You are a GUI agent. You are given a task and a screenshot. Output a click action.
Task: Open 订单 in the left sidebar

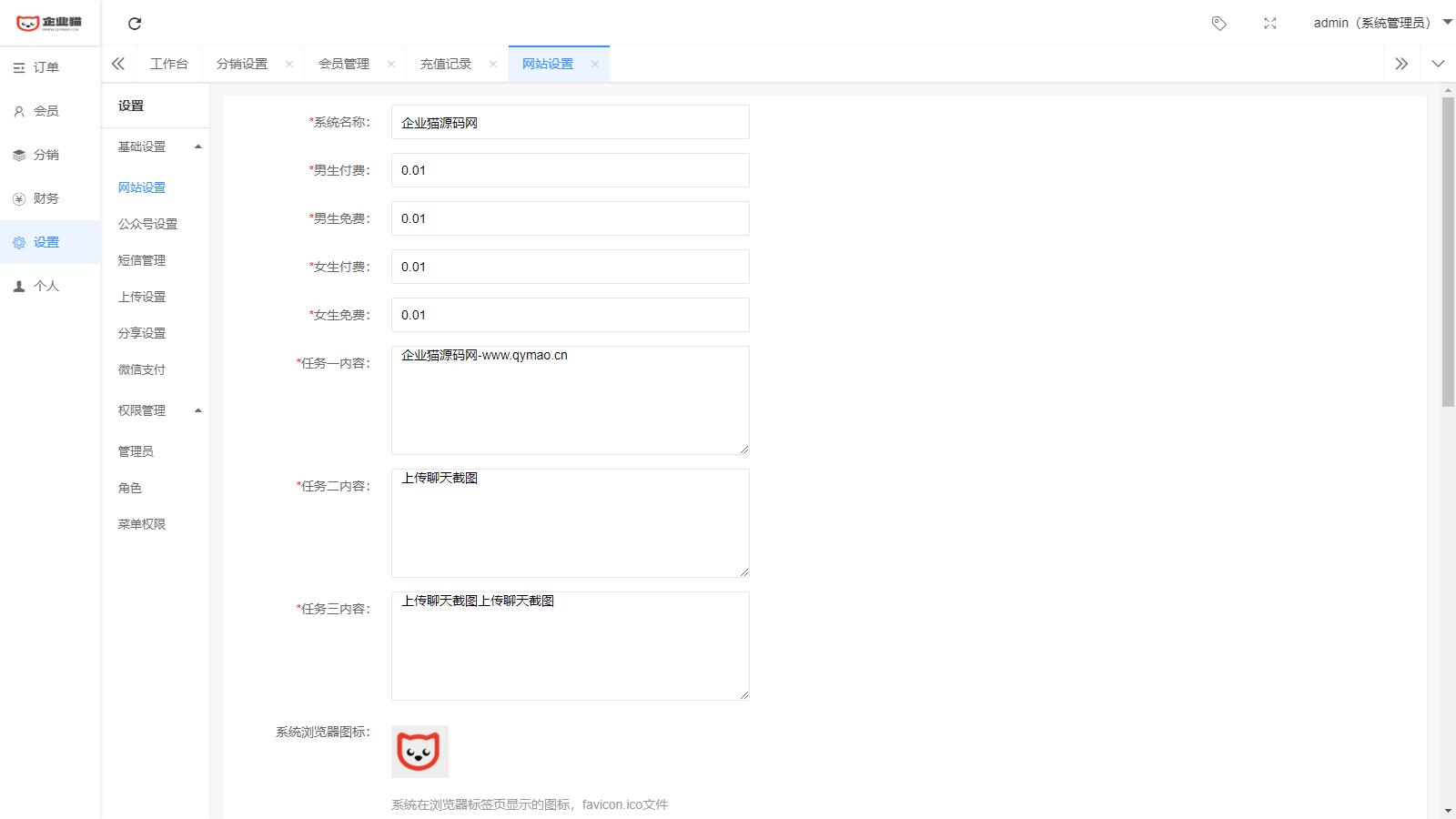coord(45,67)
